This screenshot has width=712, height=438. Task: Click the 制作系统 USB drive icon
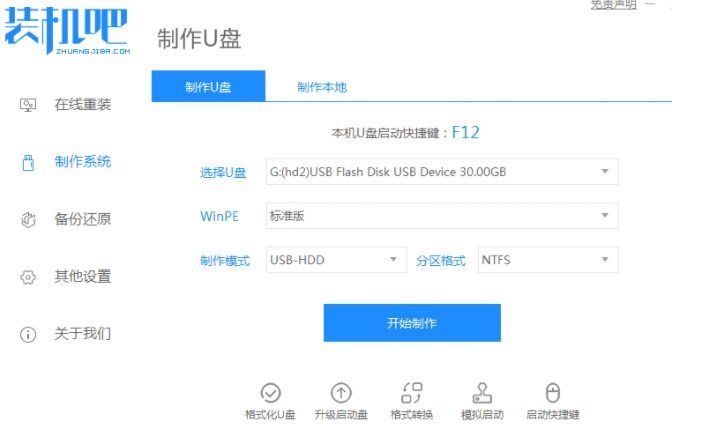tap(28, 162)
